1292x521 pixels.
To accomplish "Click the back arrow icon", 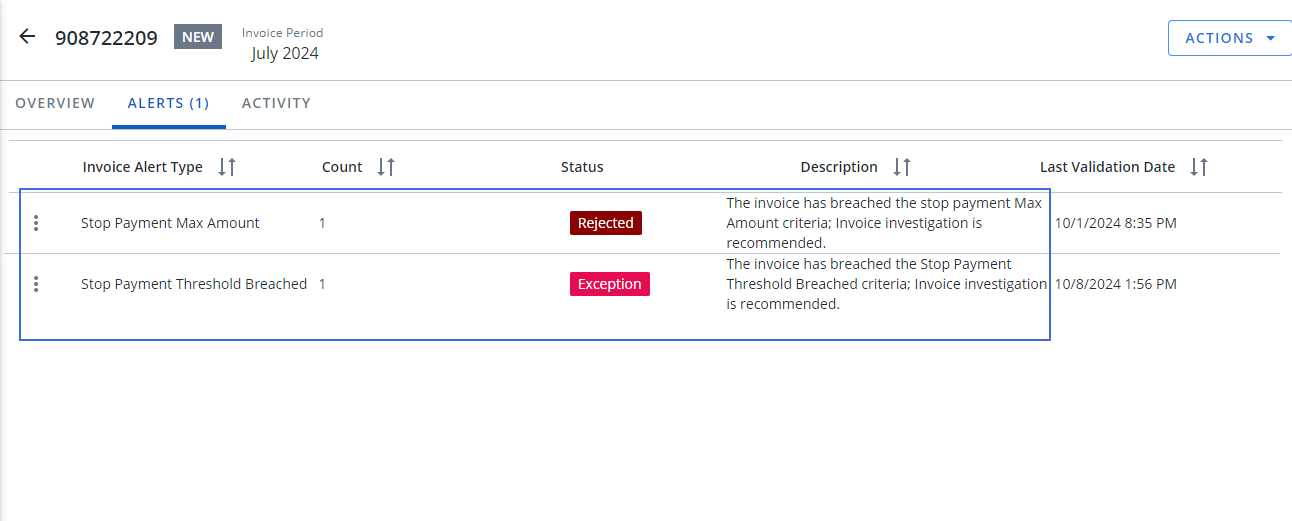I will [27, 37].
